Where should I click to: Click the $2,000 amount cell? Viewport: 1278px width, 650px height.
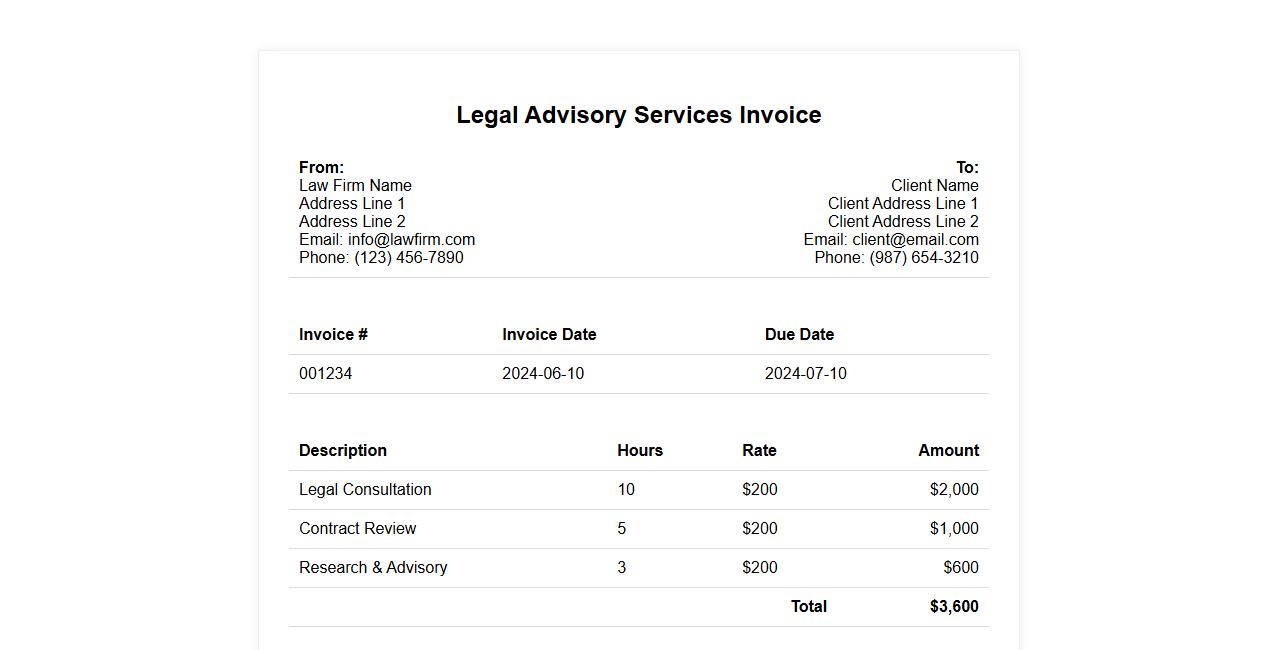point(954,490)
